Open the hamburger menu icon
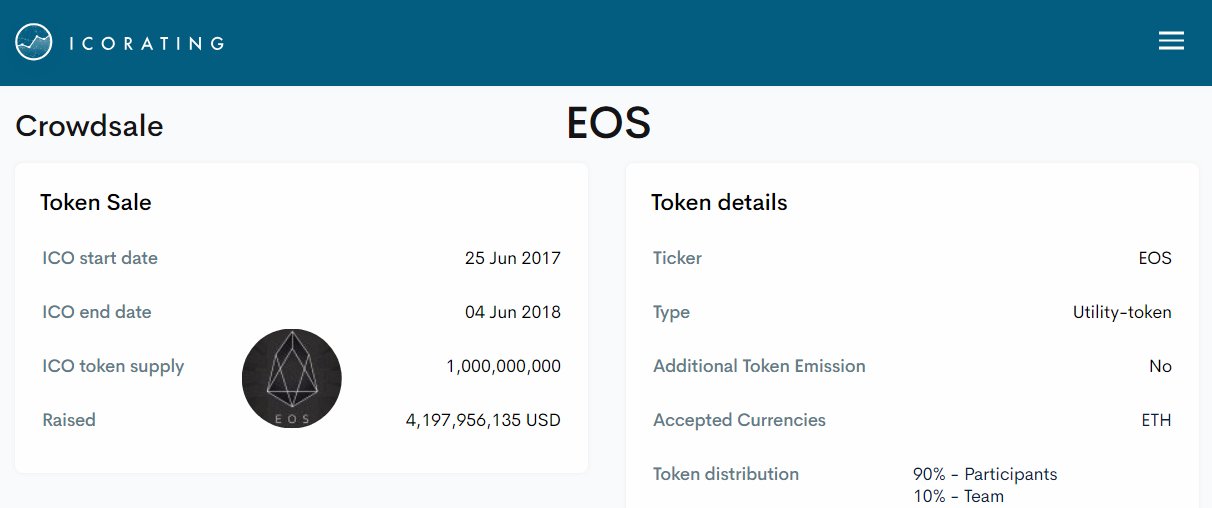This screenshot has height=508, width=1212. (1171, 40)
